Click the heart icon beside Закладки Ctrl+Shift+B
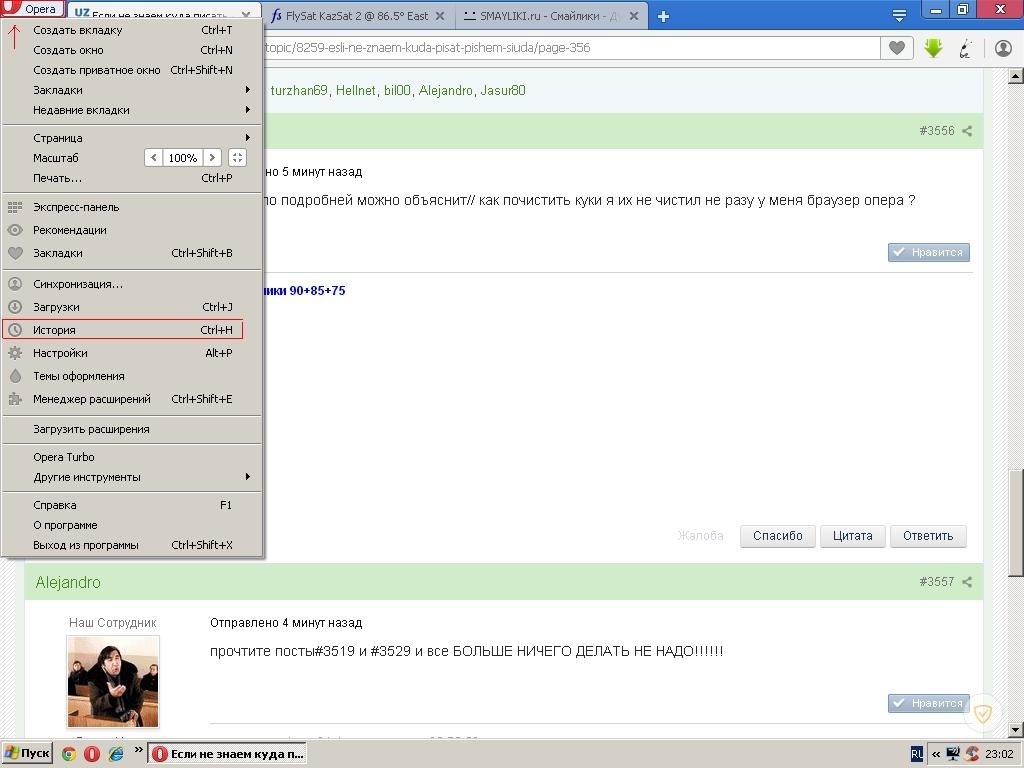 [x=15, y=253]
